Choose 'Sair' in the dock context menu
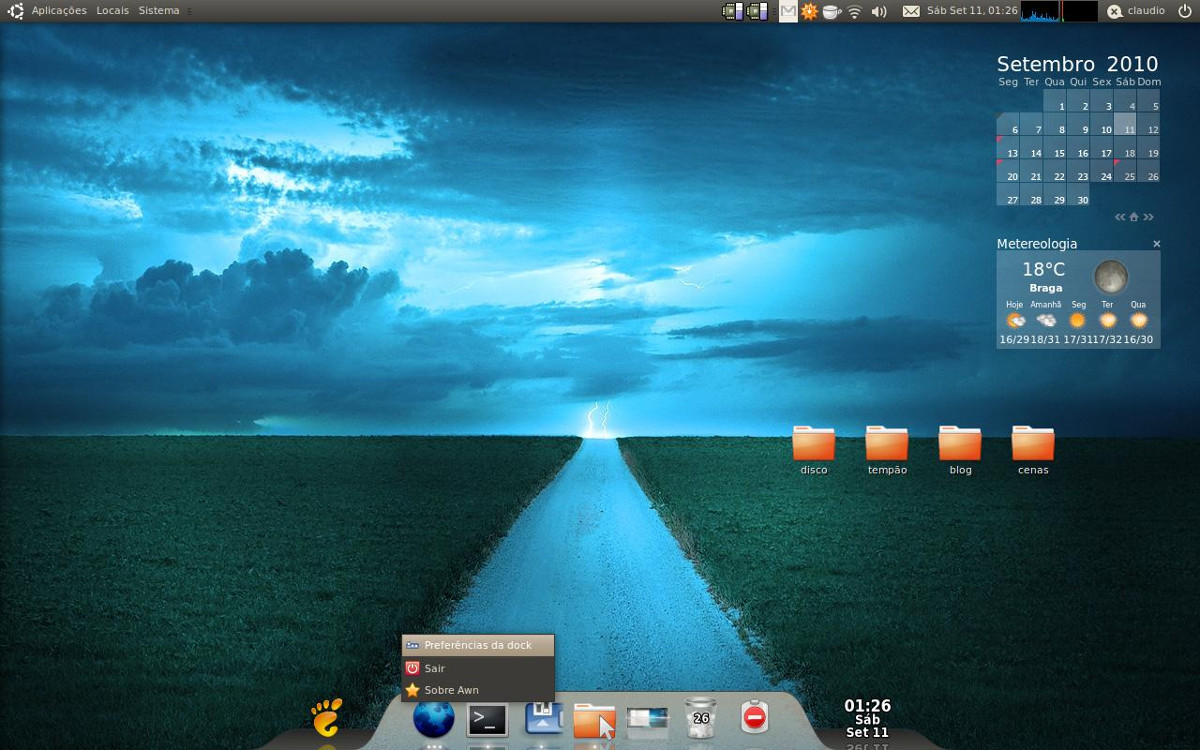The height and width of the screenshot is (750, 1200). coord(434,668)
